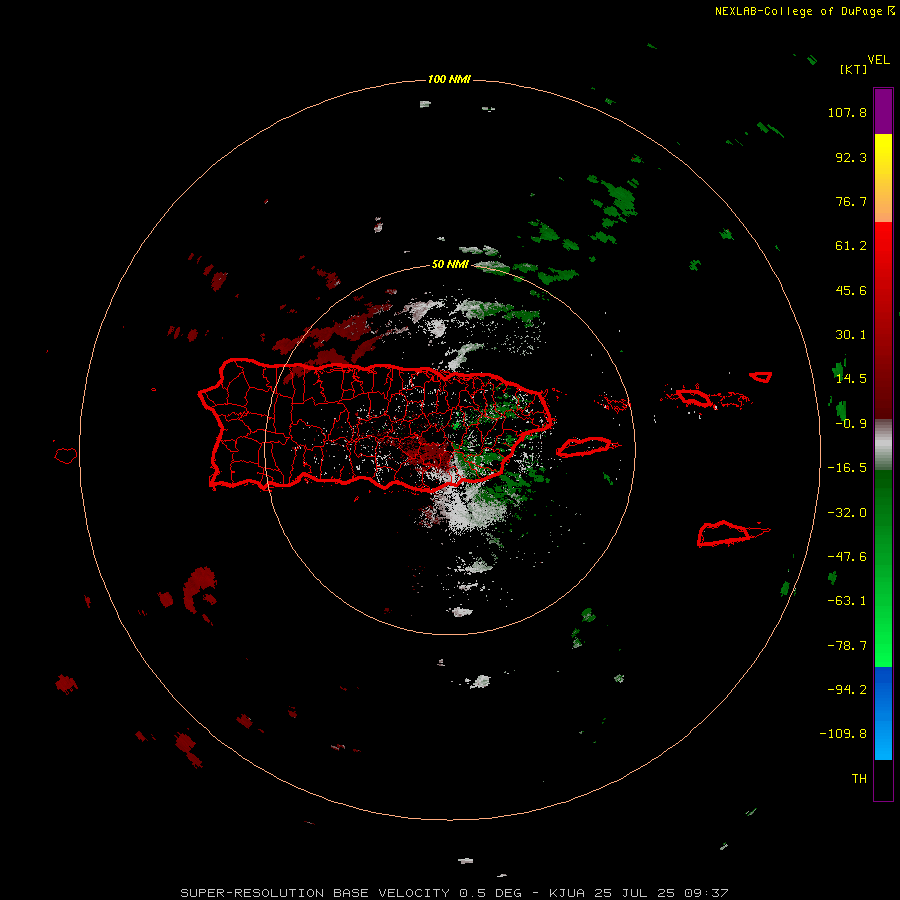Click the 09:37 timestamp in caption
This screenshot has height=900, width=900.
pyautogui.click(x=707, y=893)
